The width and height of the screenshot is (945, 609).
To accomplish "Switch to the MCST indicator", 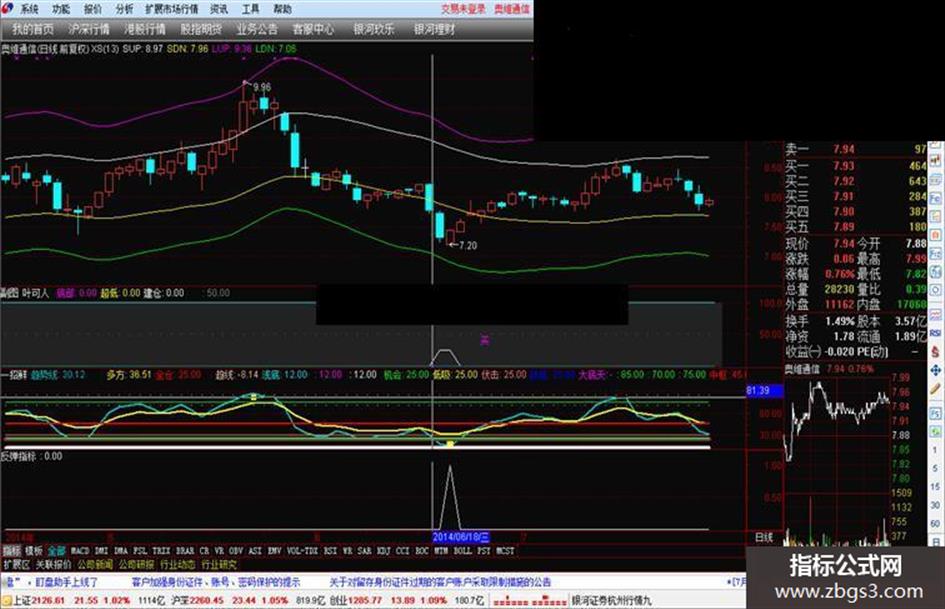I will 505,551.
